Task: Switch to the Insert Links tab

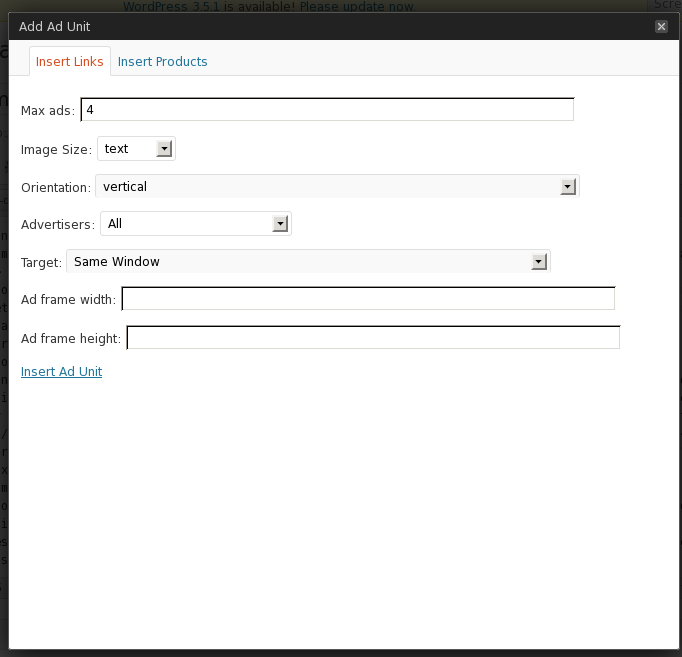Action: pos(70,61)
